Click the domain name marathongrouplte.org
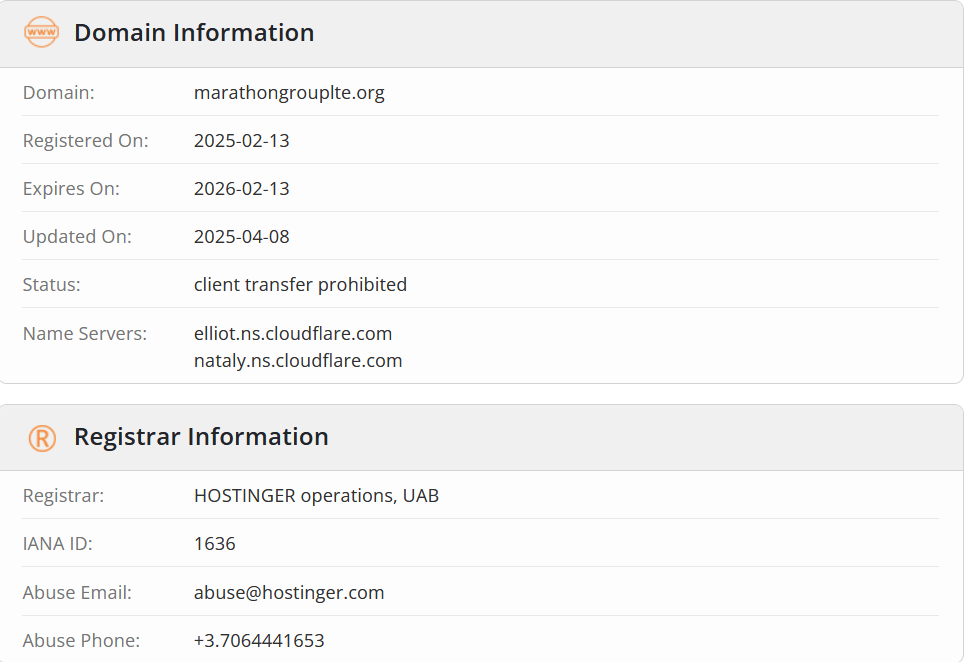Screen dimensions: 964x662 coord(289,93)
